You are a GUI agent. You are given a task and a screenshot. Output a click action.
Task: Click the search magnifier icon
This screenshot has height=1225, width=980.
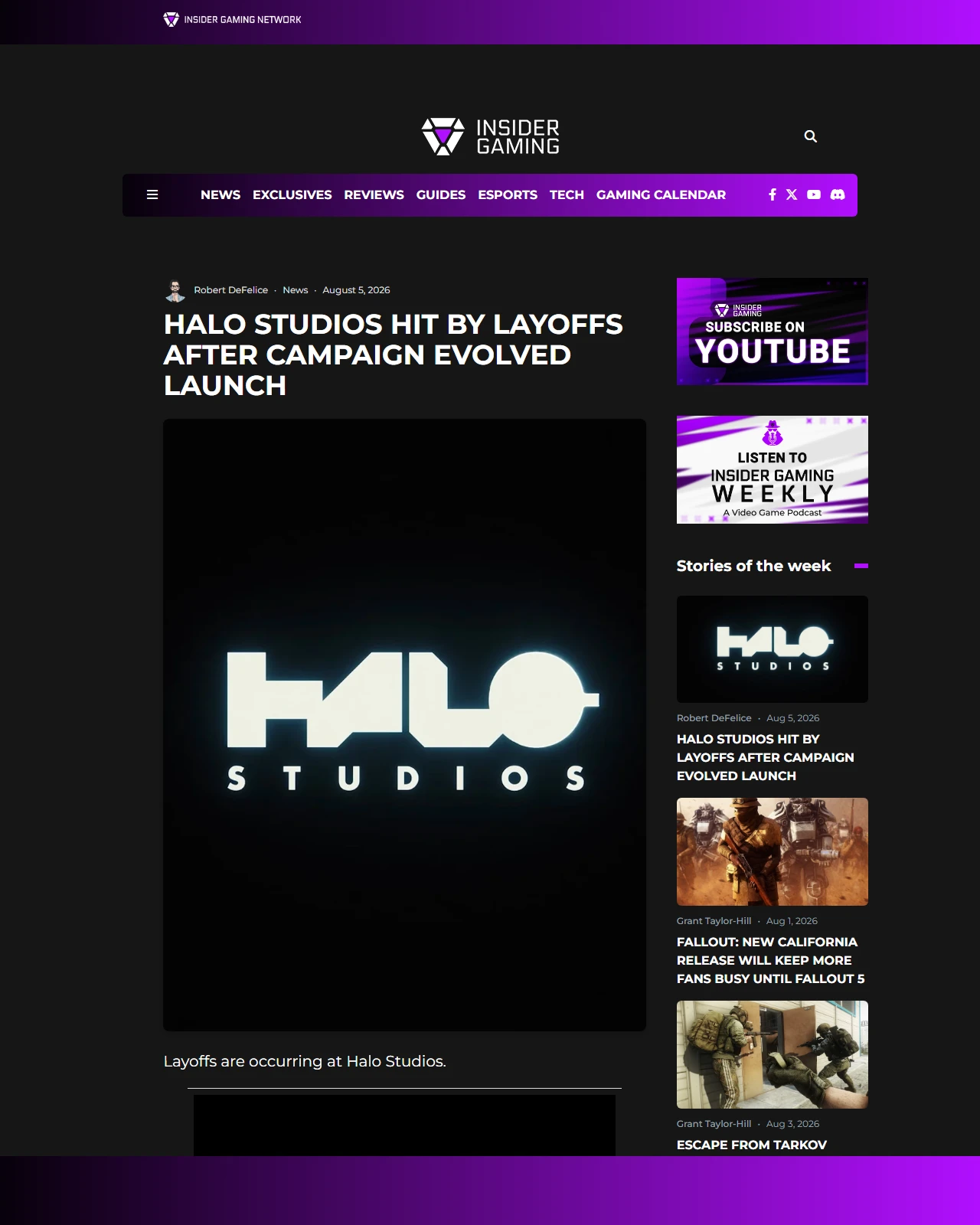tap(811, 136)
